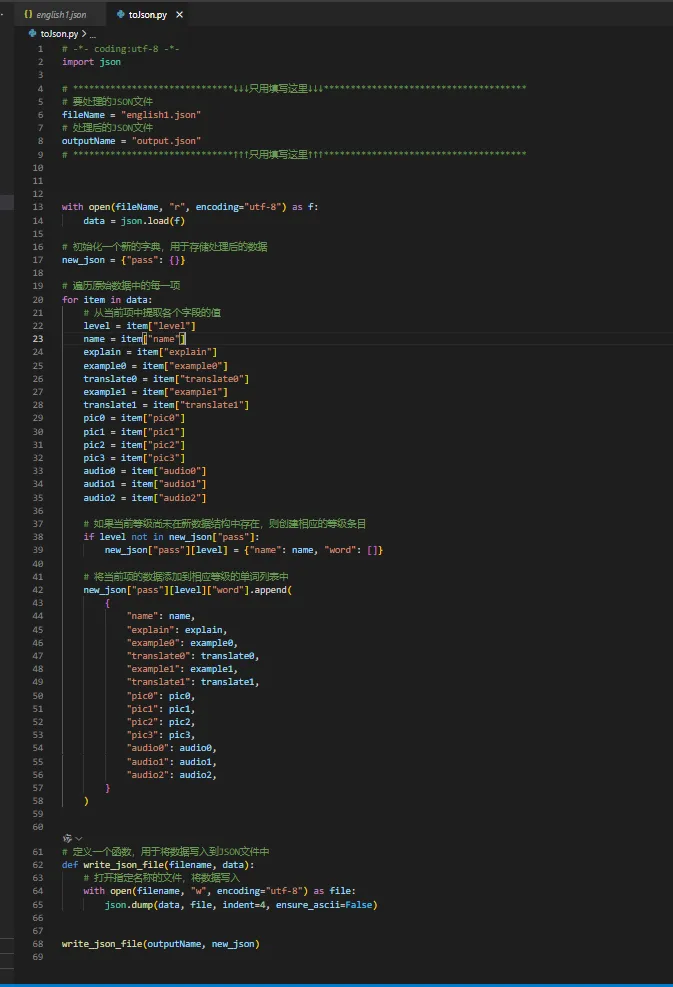The height and width of the screenshot is (987, 673).
Task: Place cursor on the "import json" statement
Action: pos(91,62)
